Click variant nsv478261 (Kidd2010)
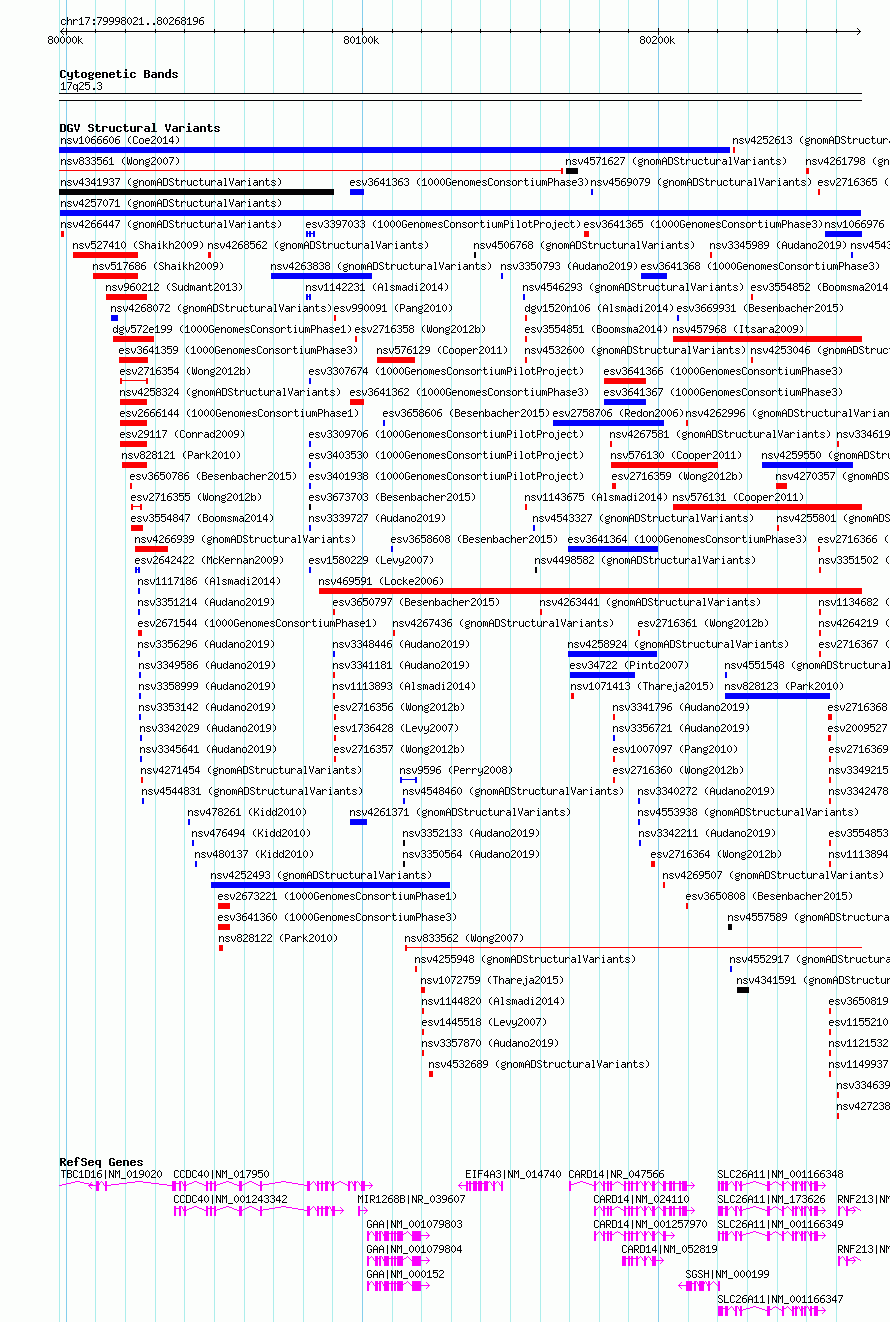 pyautogui.click(x=247, y=812)
